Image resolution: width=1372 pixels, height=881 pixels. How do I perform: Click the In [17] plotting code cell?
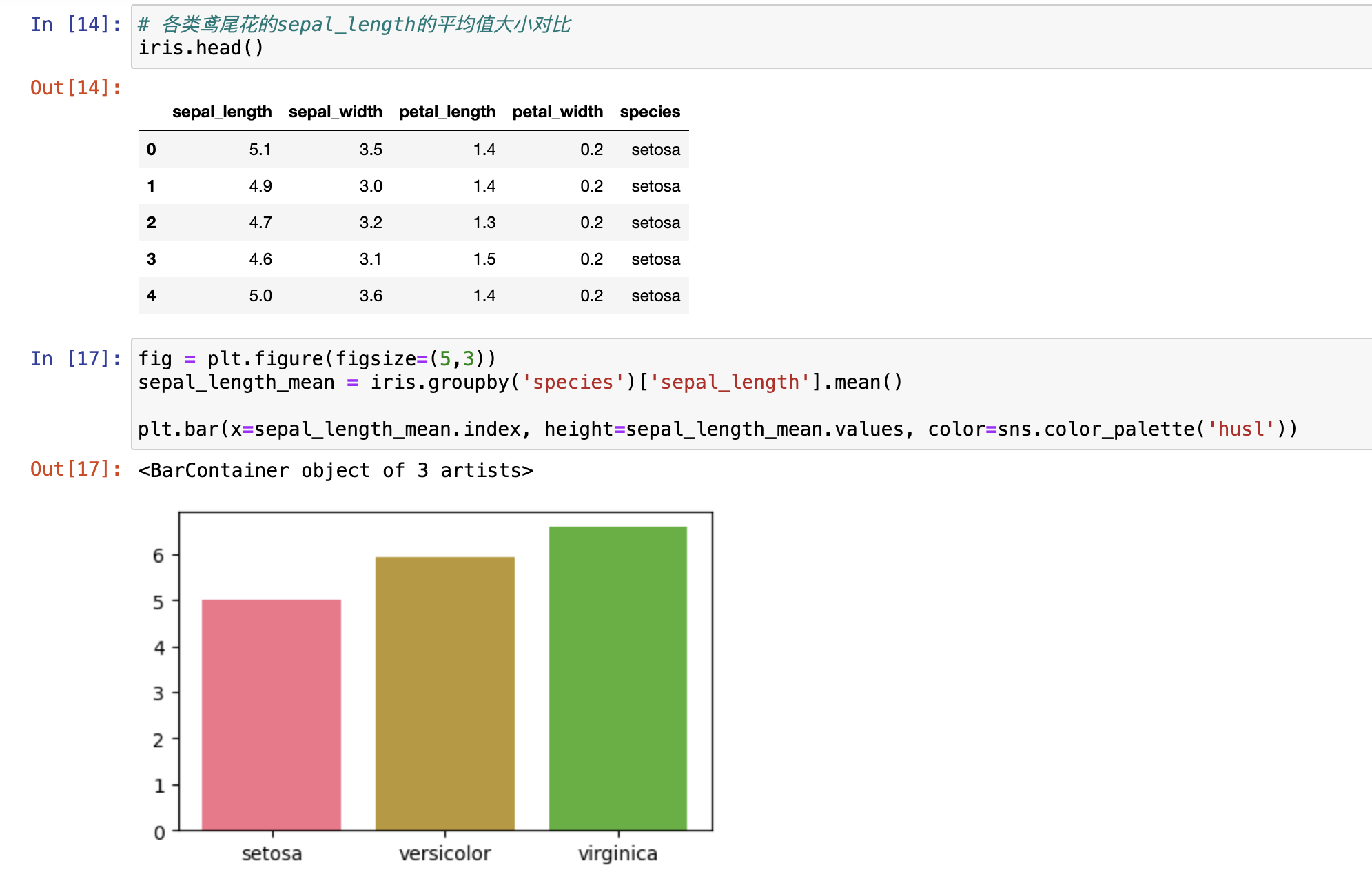751,394
